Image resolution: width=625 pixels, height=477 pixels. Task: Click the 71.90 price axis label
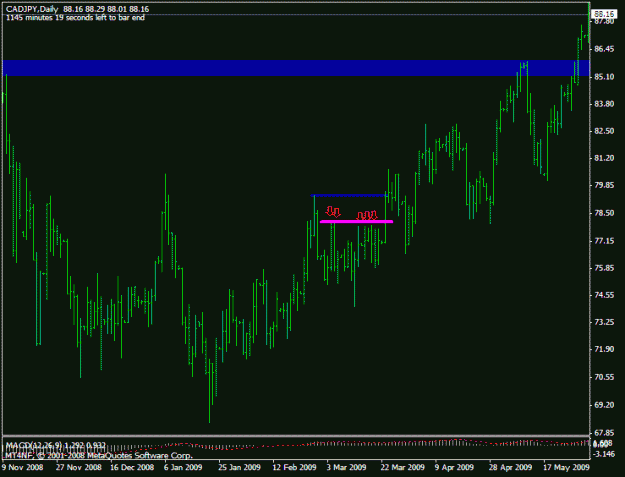pos(604,349)
